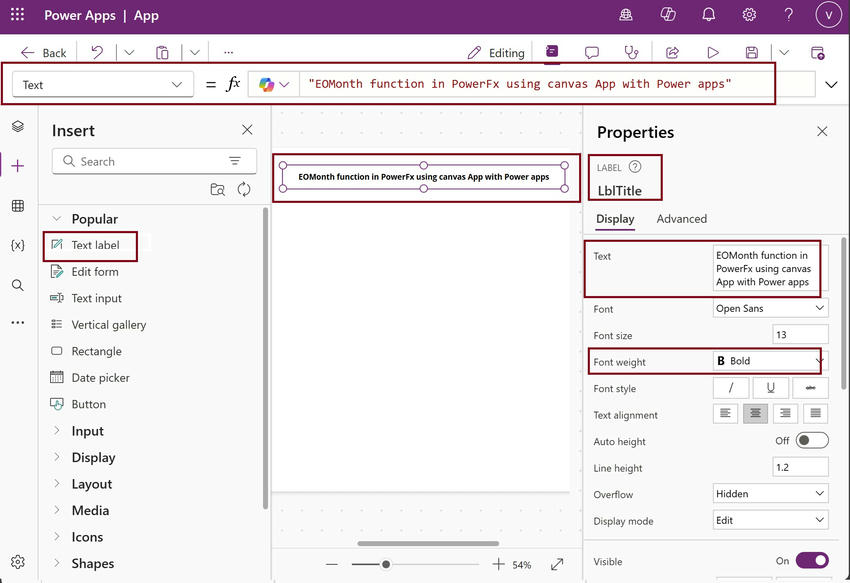Toggle the Visible switch

(x=812, y=560)
